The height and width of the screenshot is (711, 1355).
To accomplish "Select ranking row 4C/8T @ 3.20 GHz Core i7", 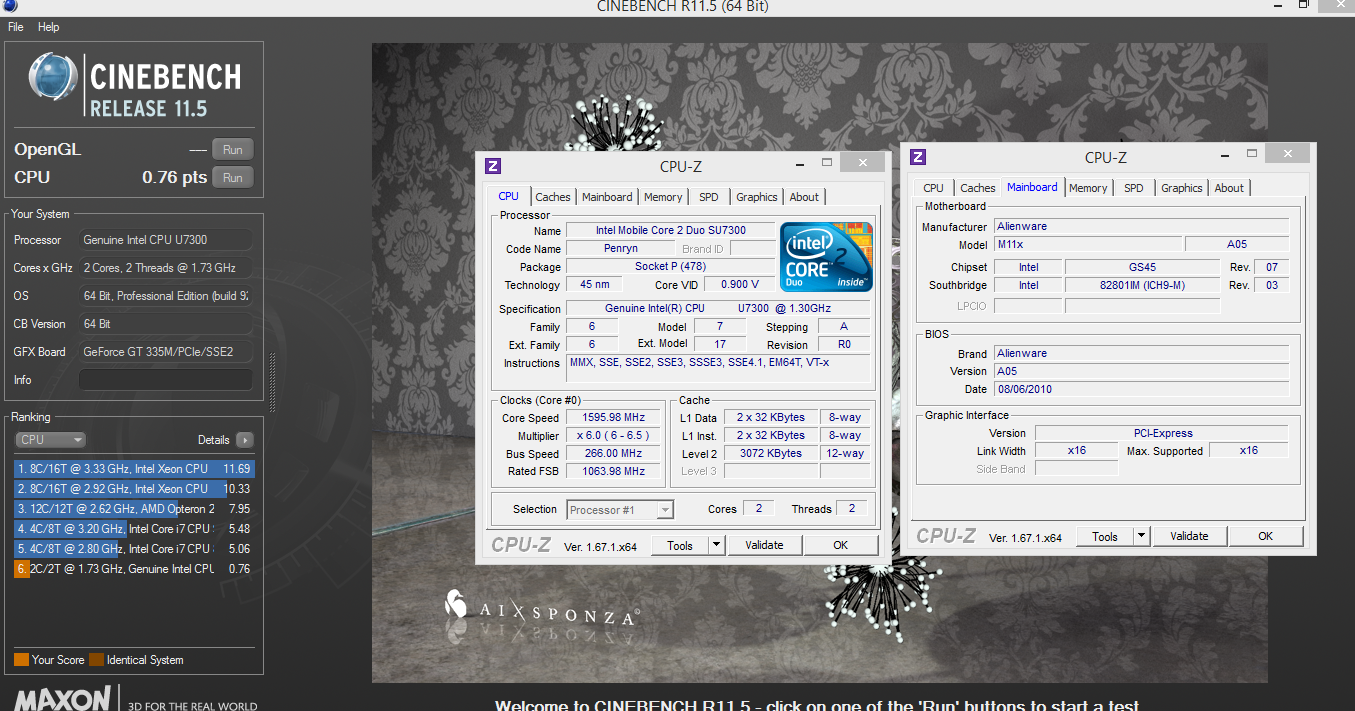I will click(x=134, y=528).
